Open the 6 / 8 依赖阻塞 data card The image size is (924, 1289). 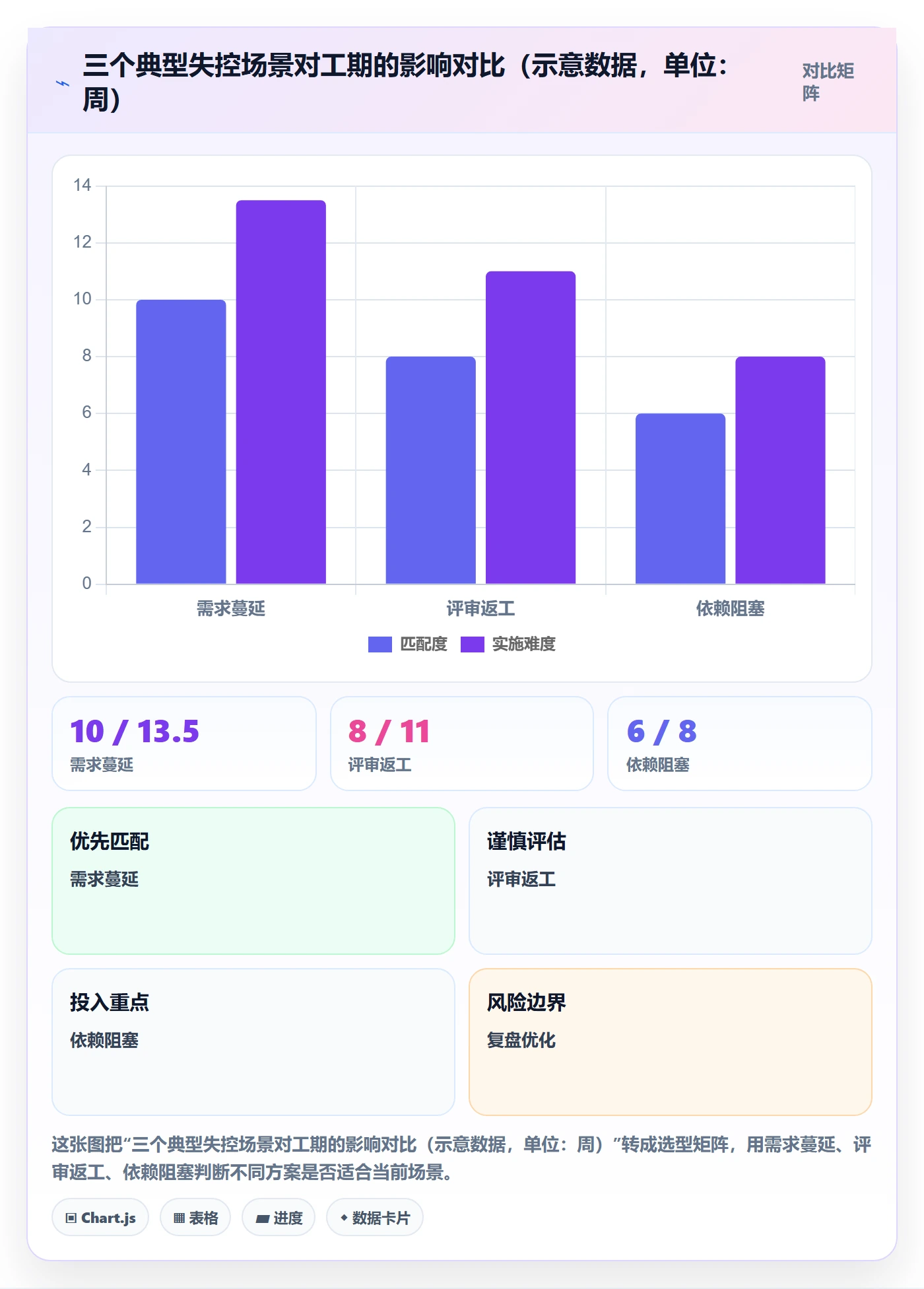740,744
